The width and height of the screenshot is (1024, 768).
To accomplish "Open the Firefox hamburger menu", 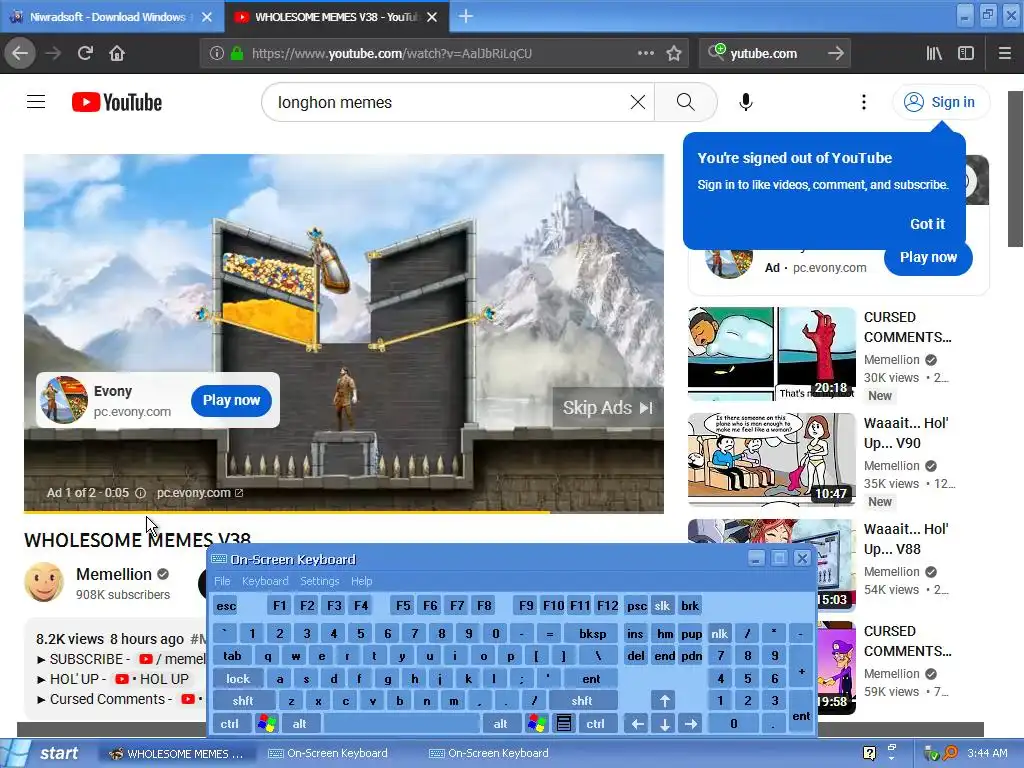I will [1004, 54].
